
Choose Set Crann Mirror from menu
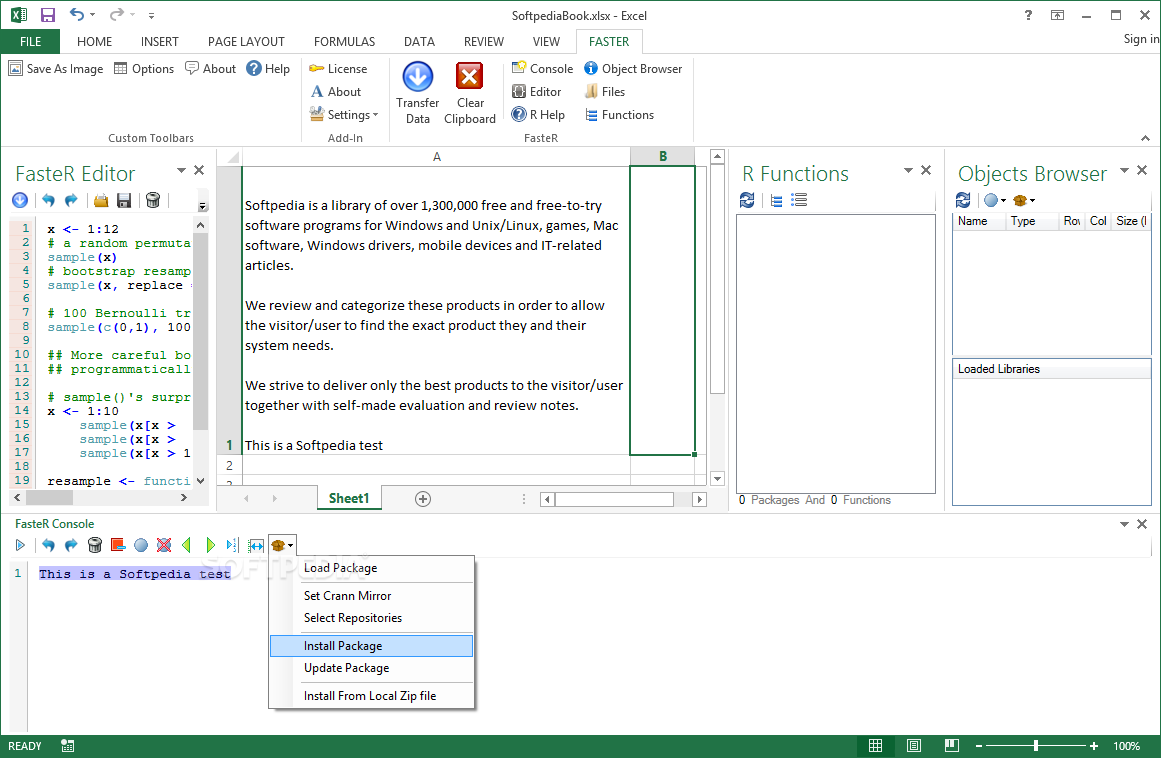[x=371, y=595]
